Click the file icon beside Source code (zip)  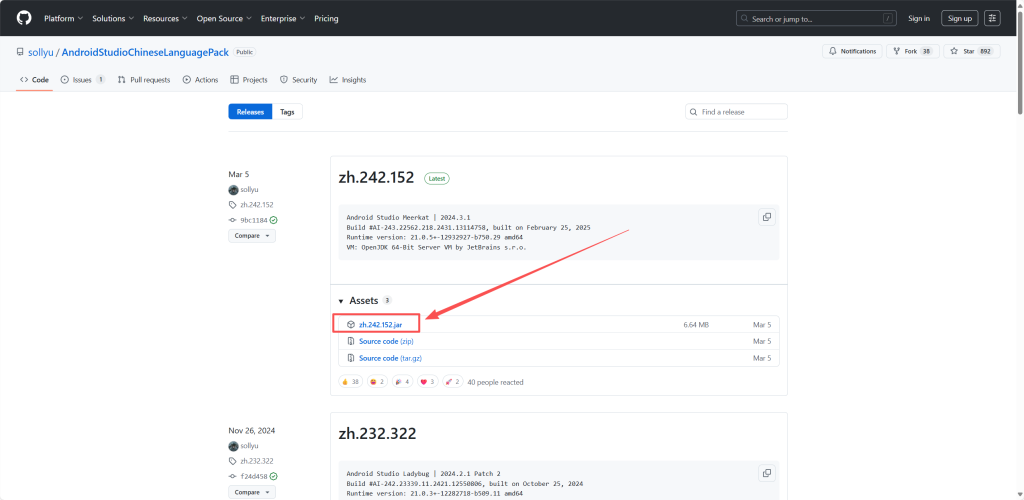(x=351, y=341)
